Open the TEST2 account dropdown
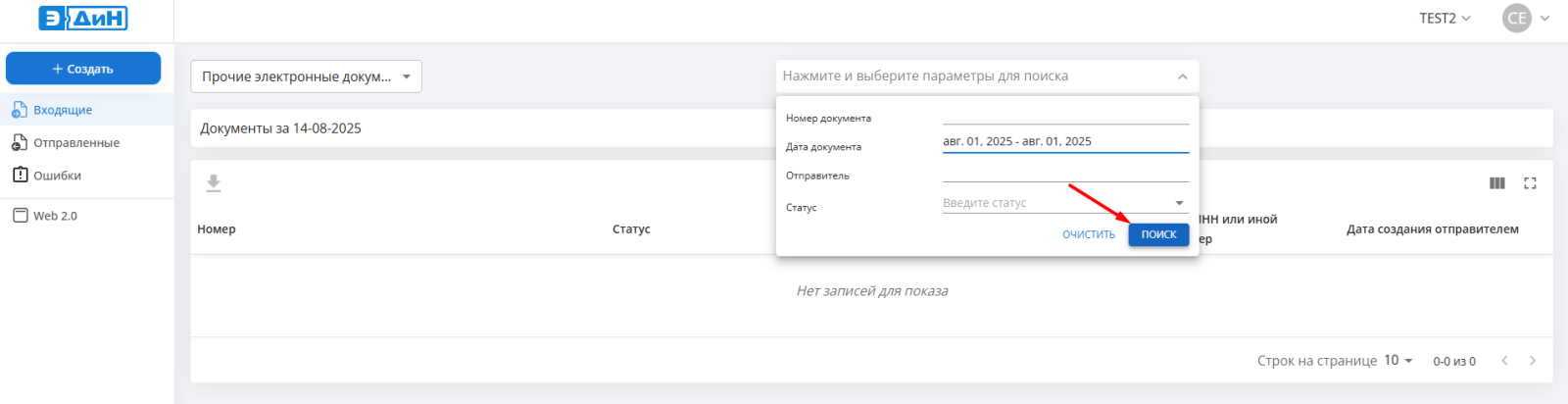This screenshot has height=404, width=1568. coord(1445,18)
